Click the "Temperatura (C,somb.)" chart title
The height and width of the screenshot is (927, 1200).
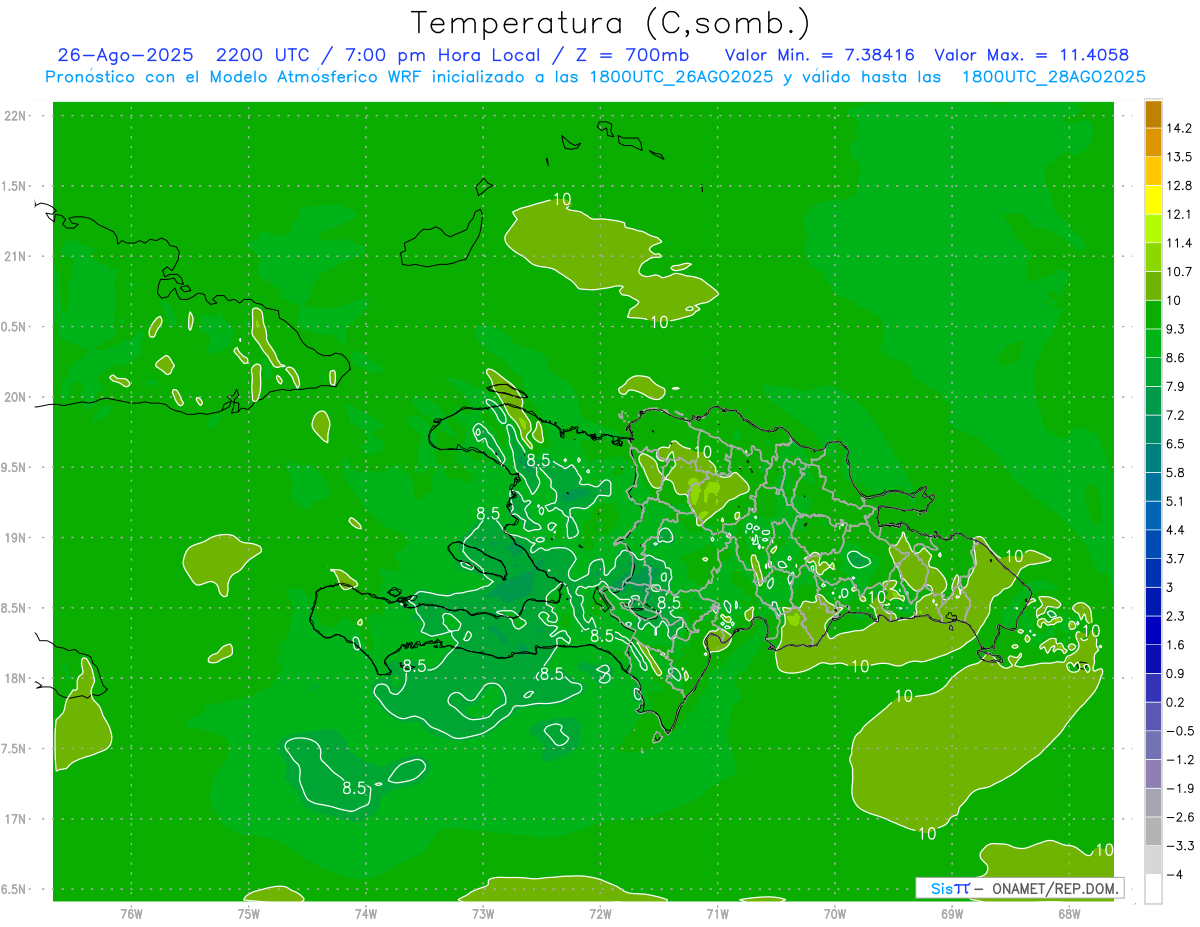(x=611, y=23)
